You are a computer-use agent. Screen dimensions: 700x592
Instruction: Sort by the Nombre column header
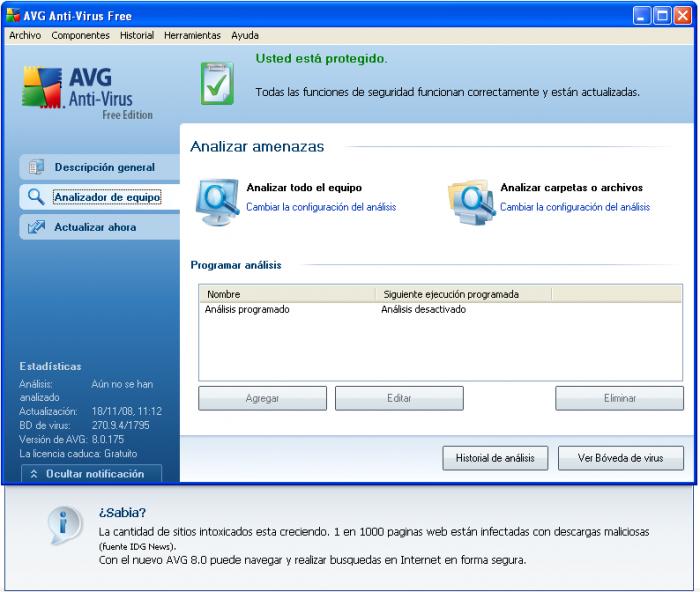coord(287,294)
